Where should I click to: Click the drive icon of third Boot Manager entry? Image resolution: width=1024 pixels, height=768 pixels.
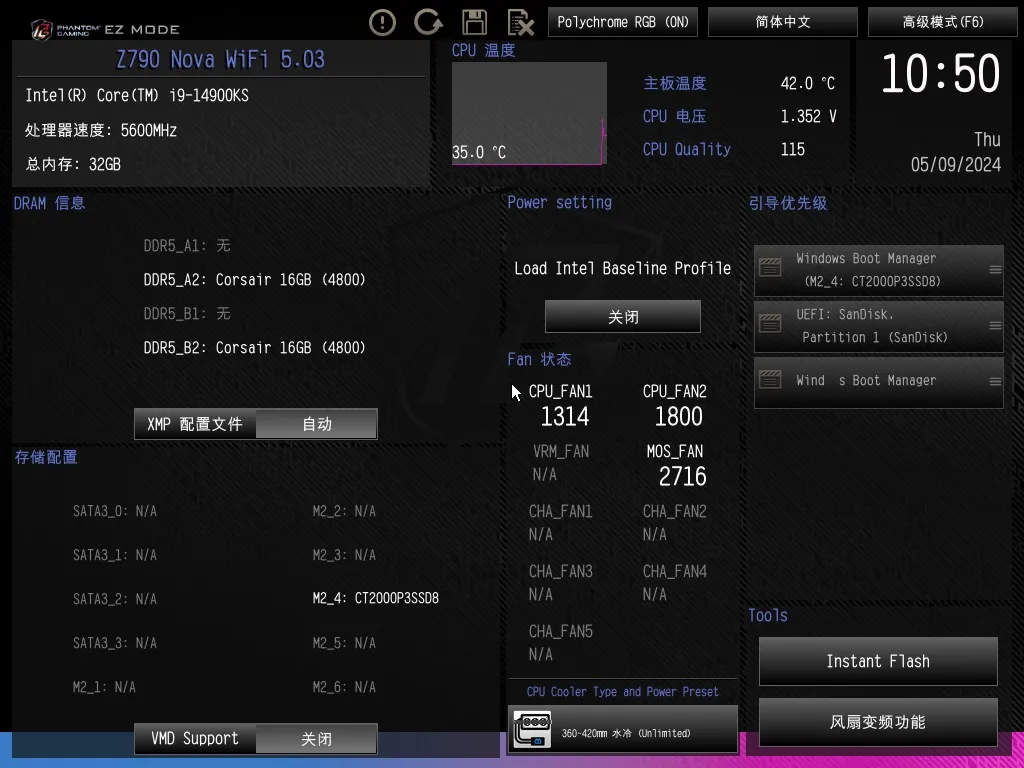click(x=770, y=379)
